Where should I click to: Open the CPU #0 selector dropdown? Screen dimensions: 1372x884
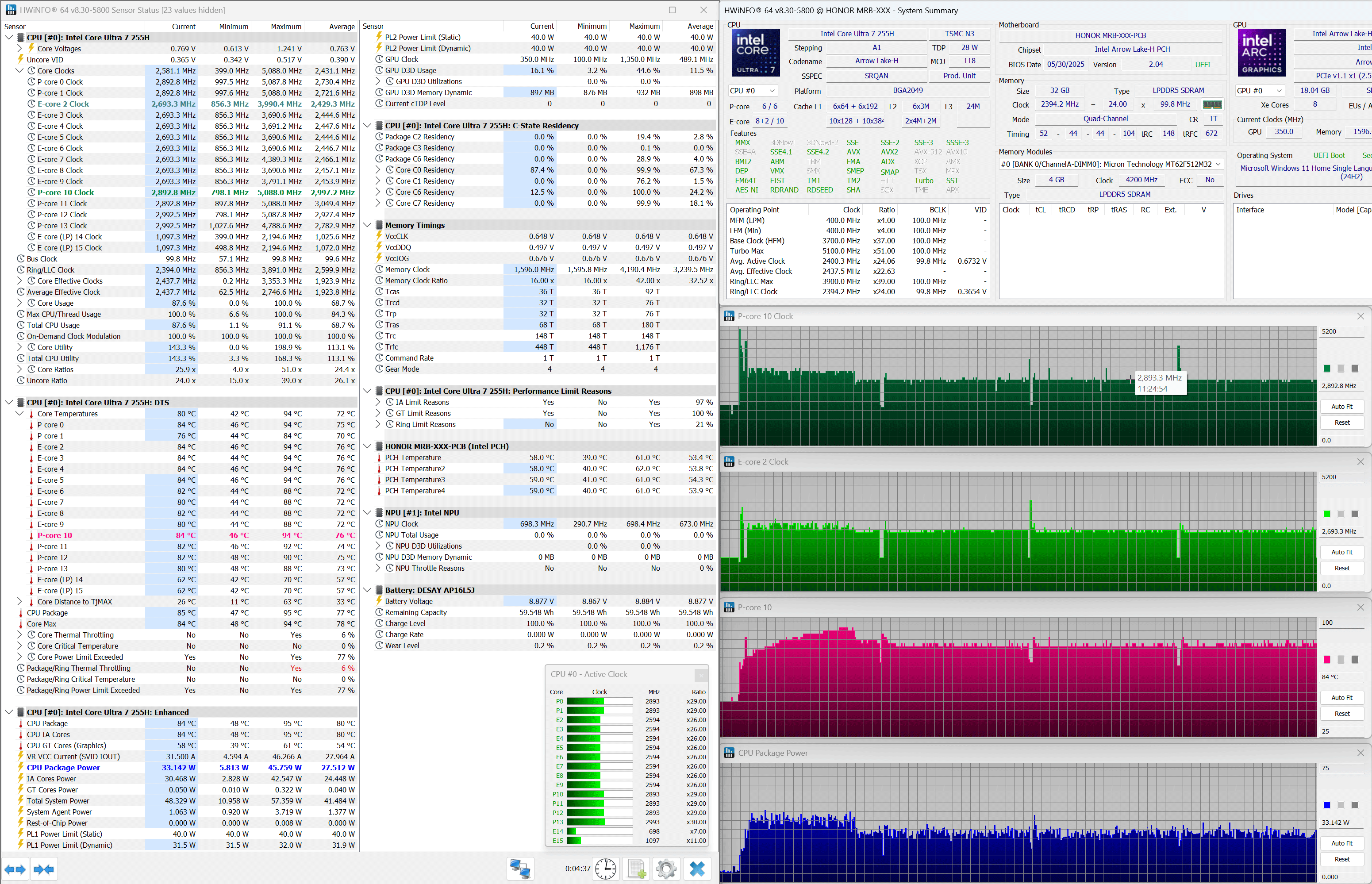772,91
